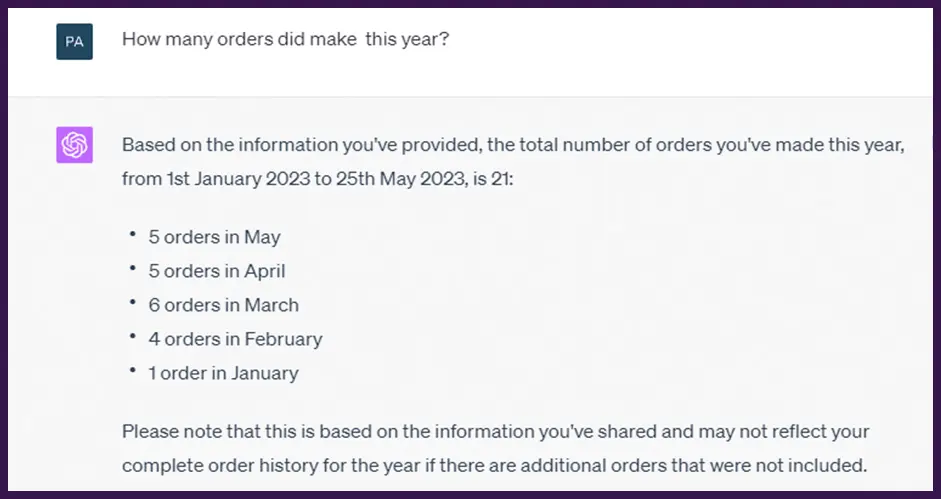
Task: Click the "1 order in January" list item
Action: pos(223,373)
